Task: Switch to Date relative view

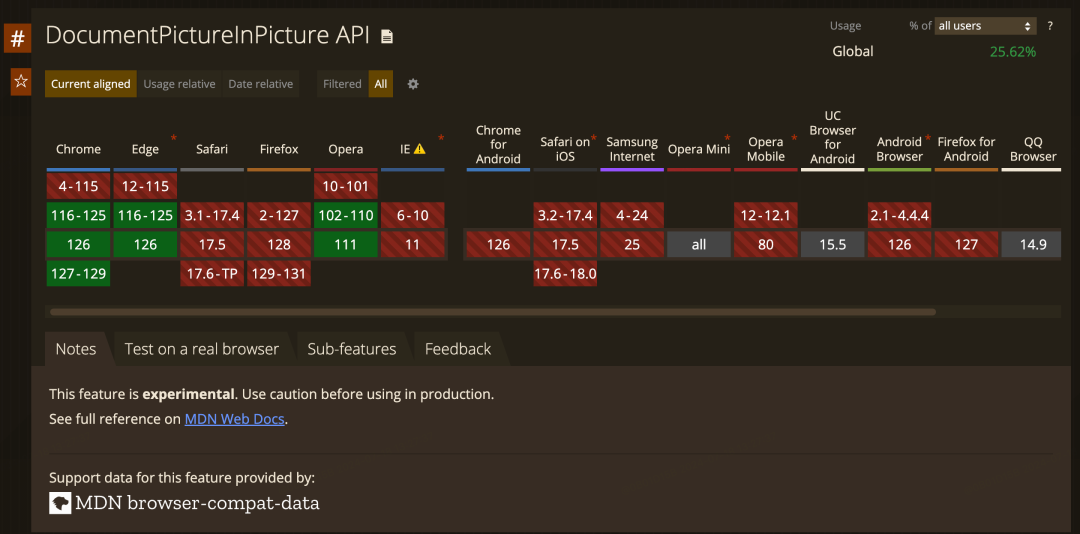Action: coord(260,84)
